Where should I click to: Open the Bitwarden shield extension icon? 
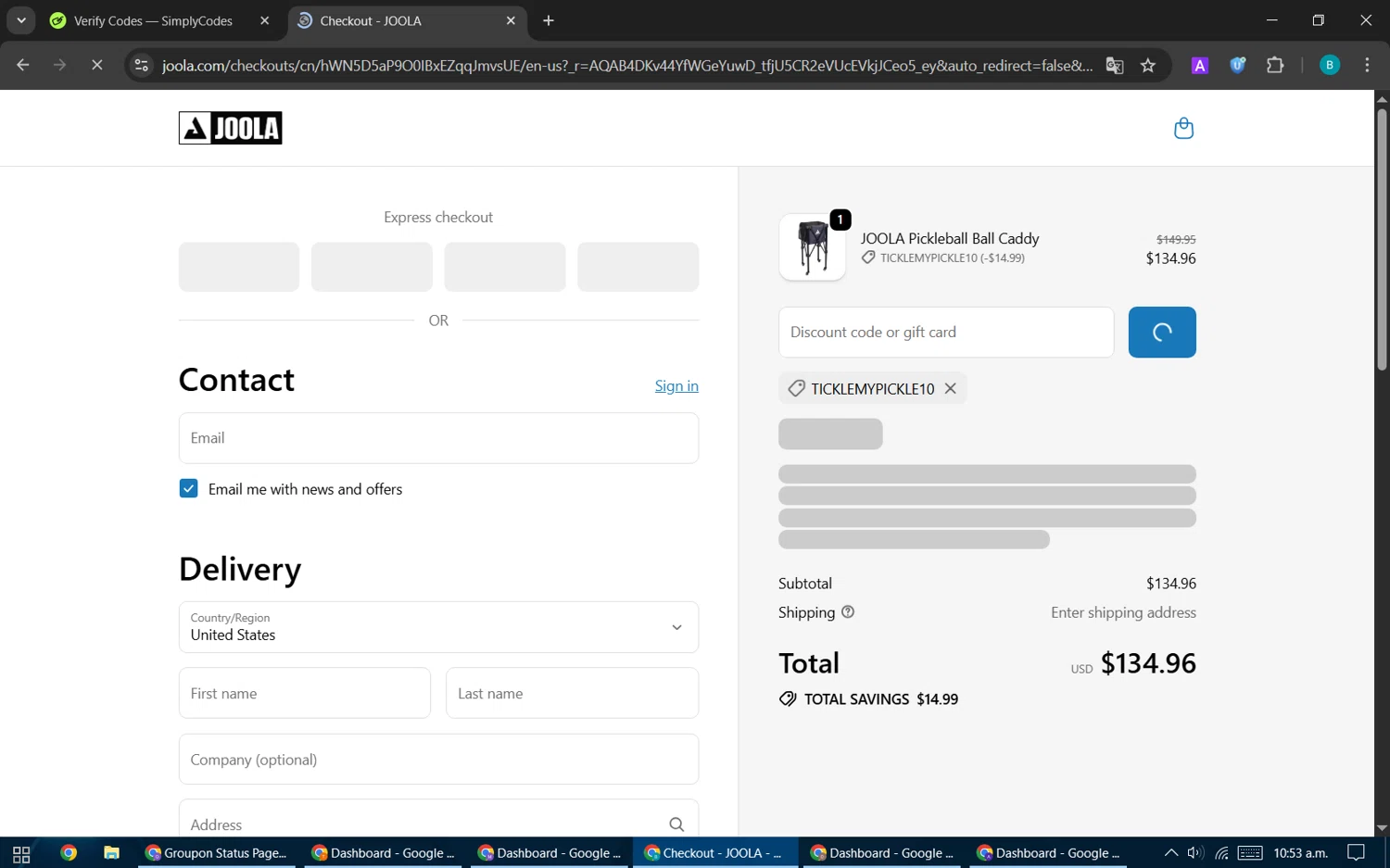[1237, 65]
